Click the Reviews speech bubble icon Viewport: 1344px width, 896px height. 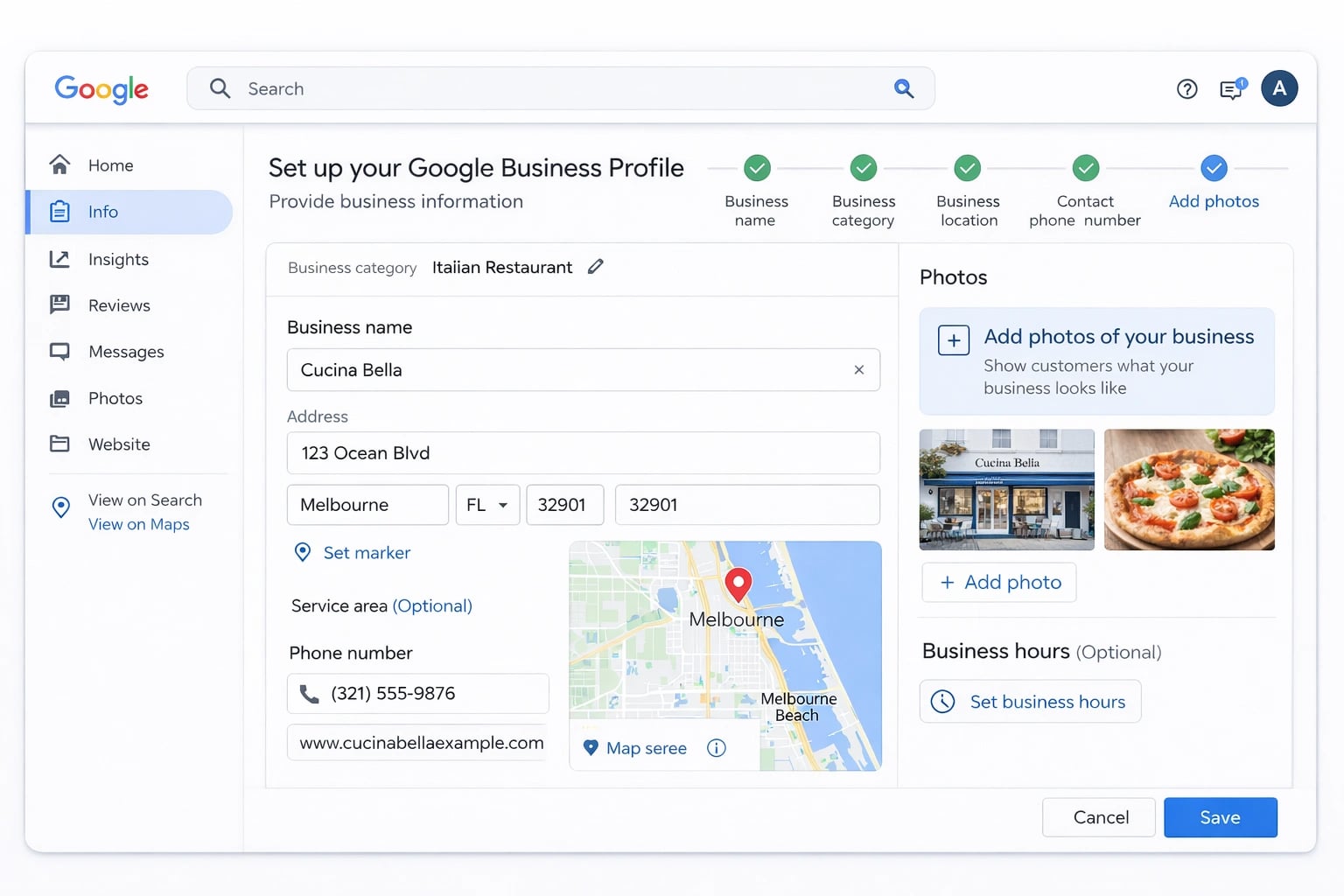click(59, 304)
